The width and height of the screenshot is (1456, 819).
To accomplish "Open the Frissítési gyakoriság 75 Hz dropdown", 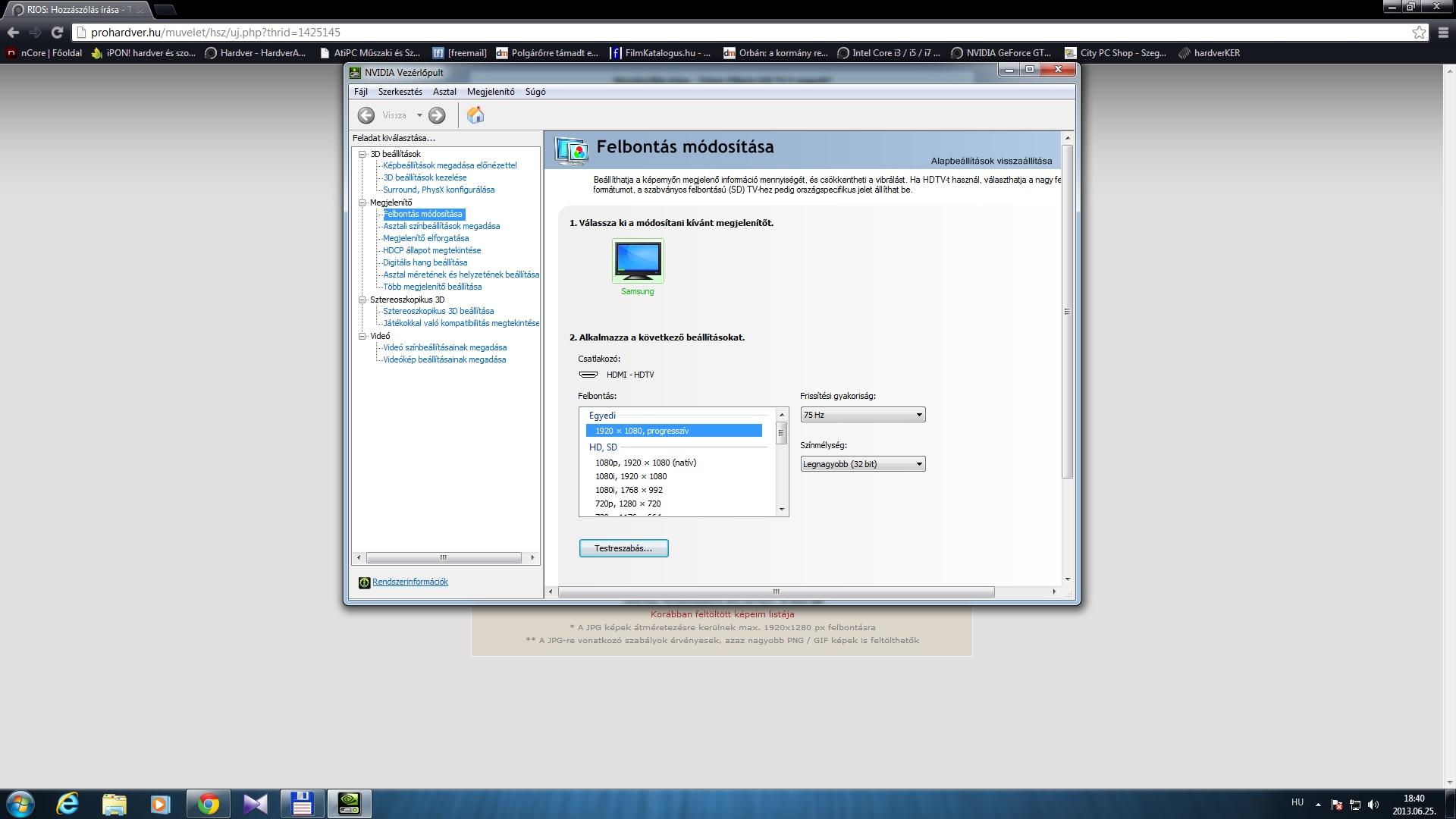I will tap(862, 415).
